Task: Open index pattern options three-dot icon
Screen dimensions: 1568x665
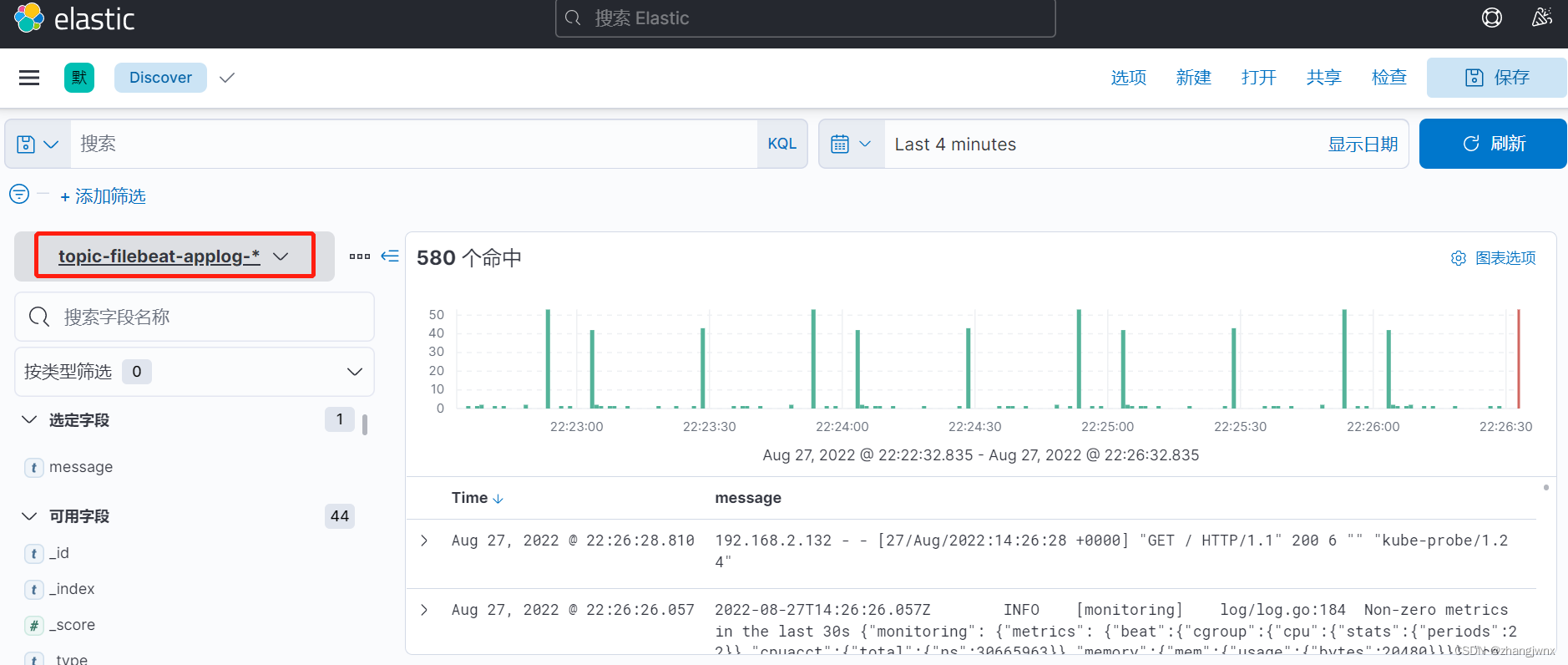Action: click(360, 256)
